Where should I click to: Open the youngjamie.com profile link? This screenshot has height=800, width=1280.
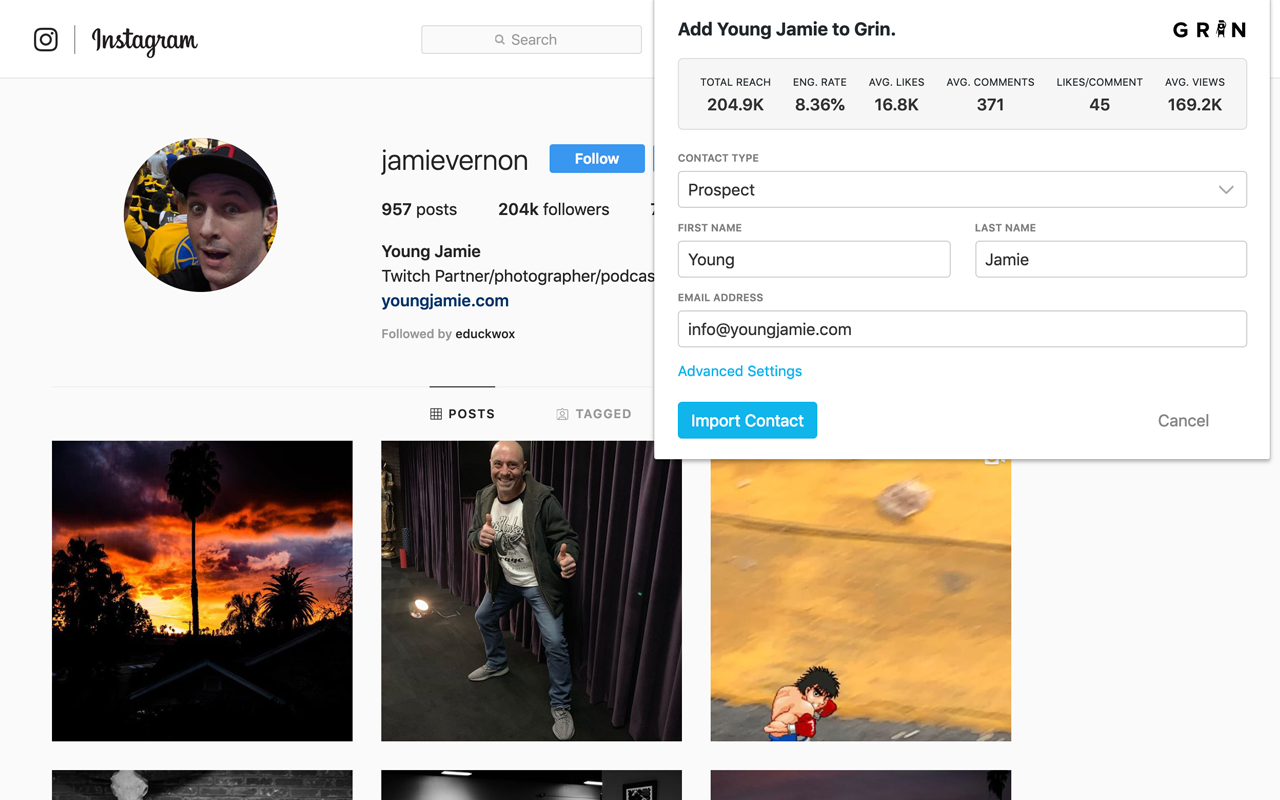tap(445, 300)
